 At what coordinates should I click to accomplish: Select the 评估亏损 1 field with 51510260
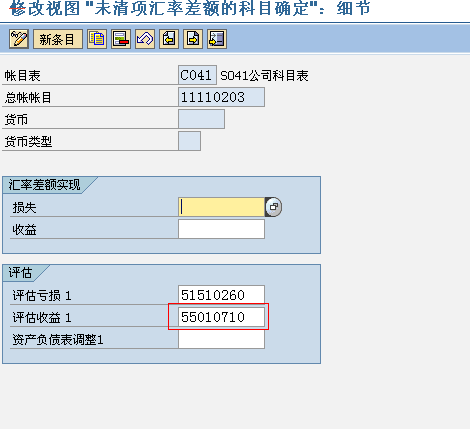coord(222,295)
